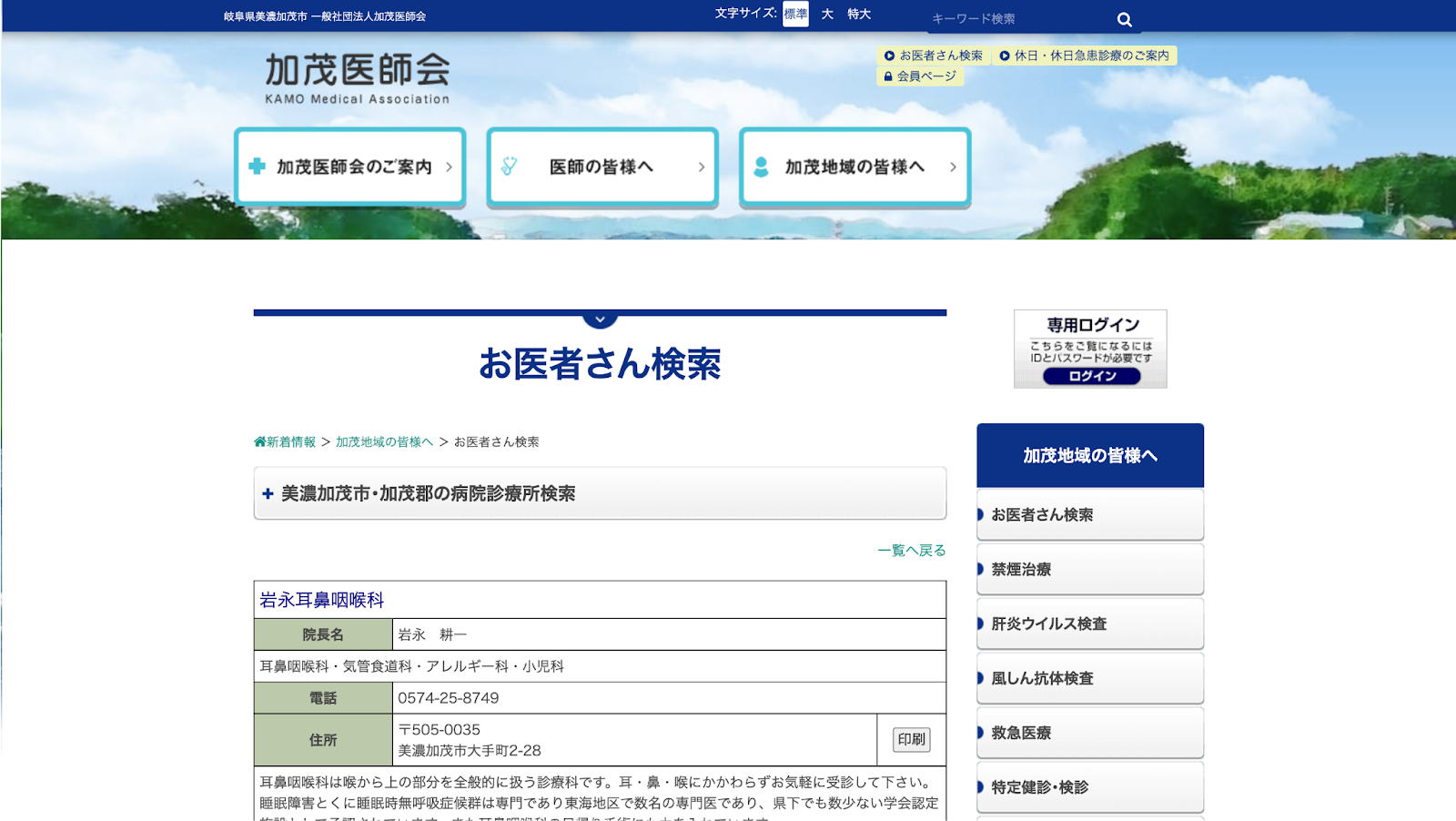Click the person icon on 加茂地域の皆様へ

point(761,167)
